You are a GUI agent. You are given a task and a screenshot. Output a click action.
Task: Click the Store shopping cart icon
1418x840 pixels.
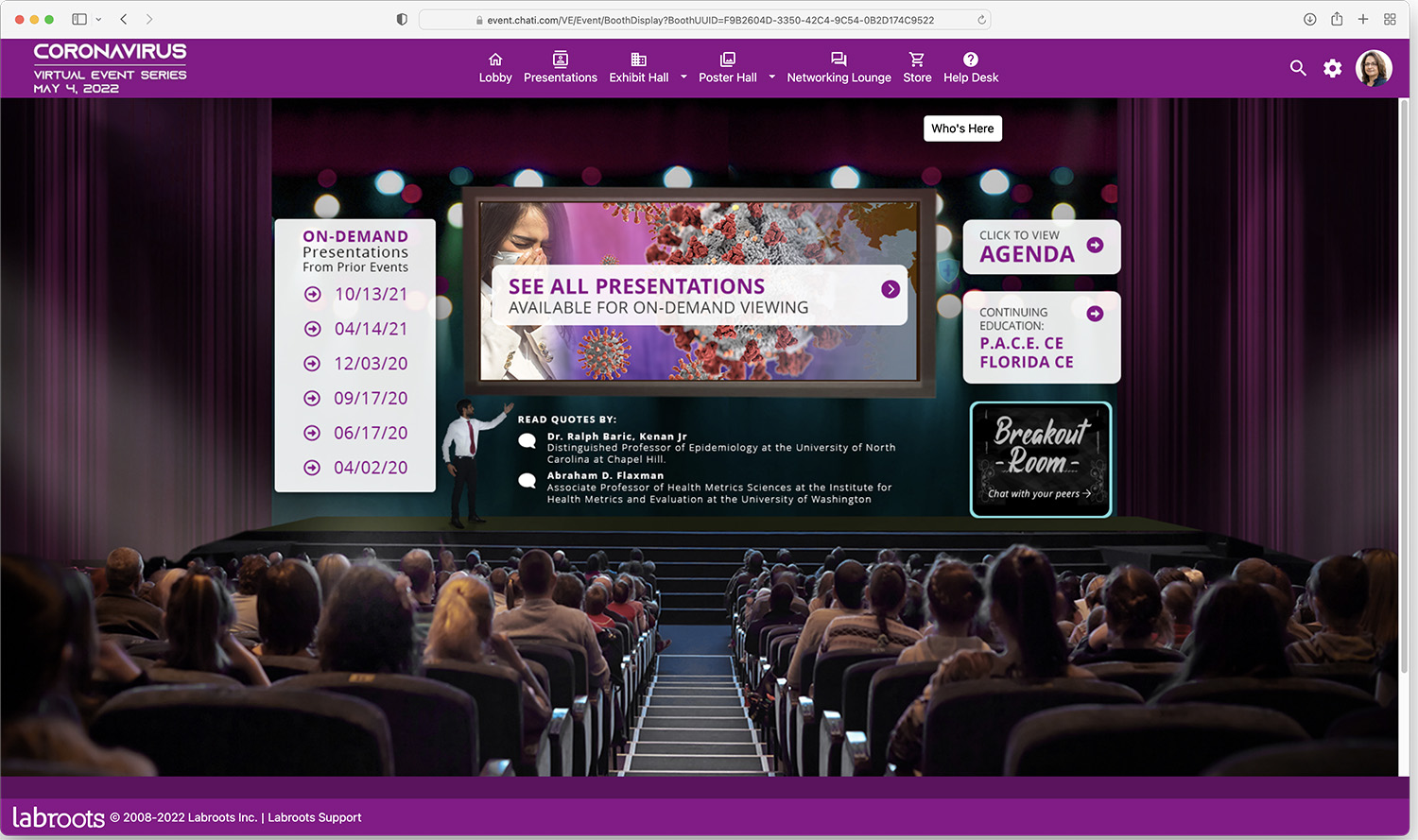click(x=916, y=60)
